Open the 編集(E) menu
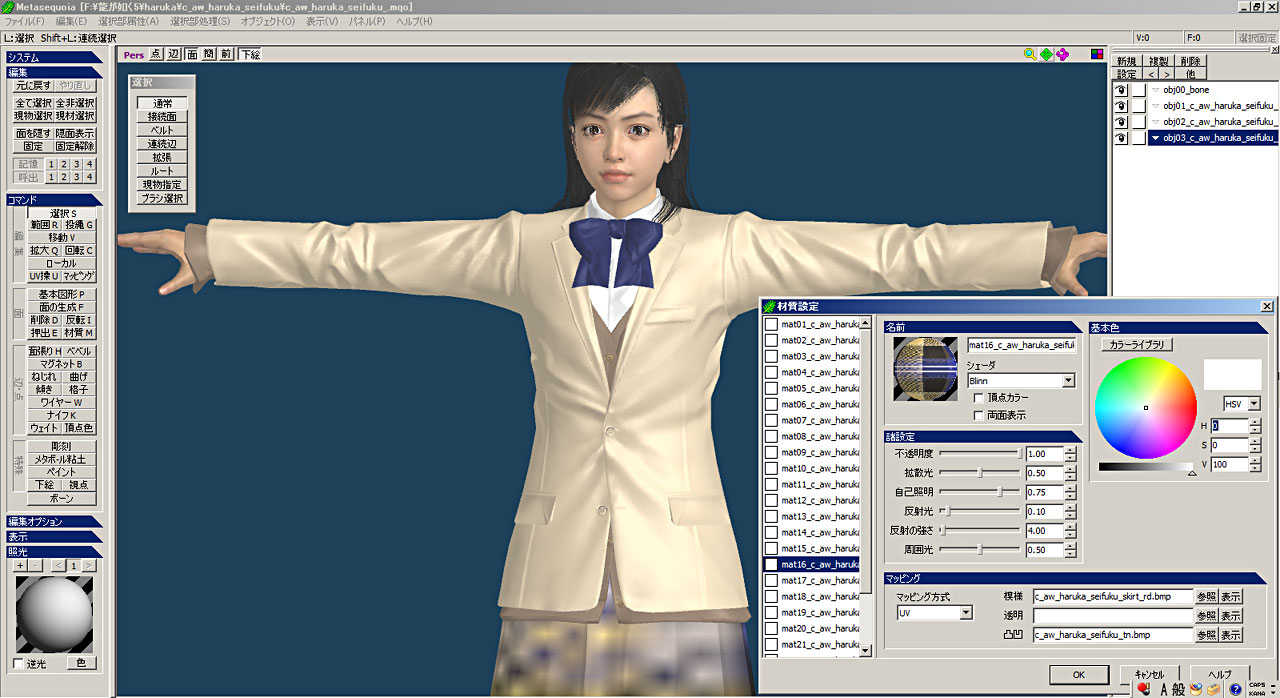The width and height of the screenshot is (1280, 698). pos(71,22)
